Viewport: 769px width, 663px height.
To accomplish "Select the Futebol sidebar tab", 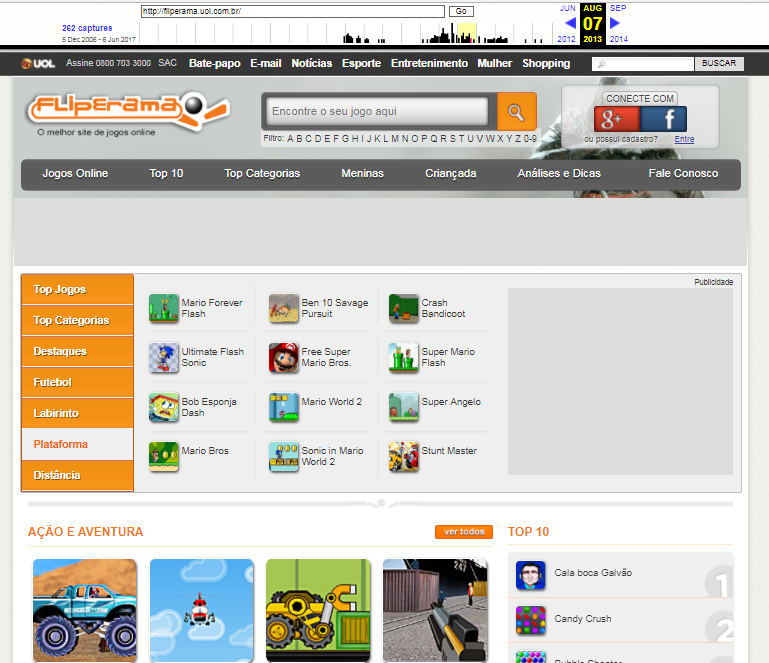I will click(x=77, y=382).
